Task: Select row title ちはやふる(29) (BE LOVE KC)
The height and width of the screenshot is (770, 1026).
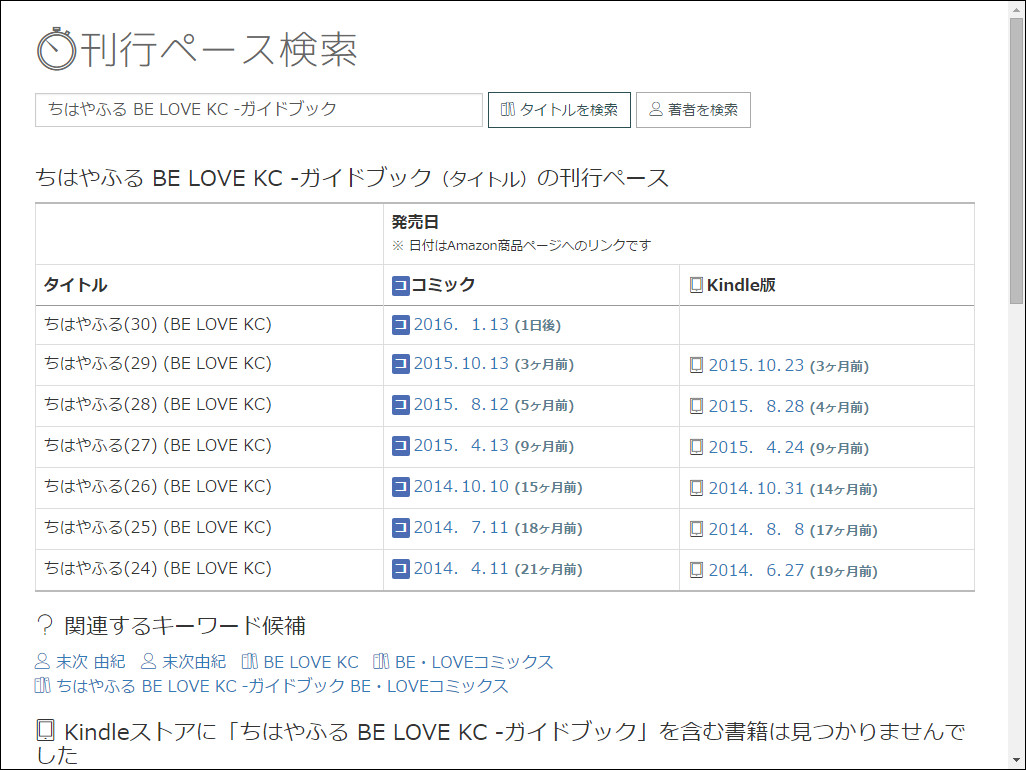Action: [158, 364]
